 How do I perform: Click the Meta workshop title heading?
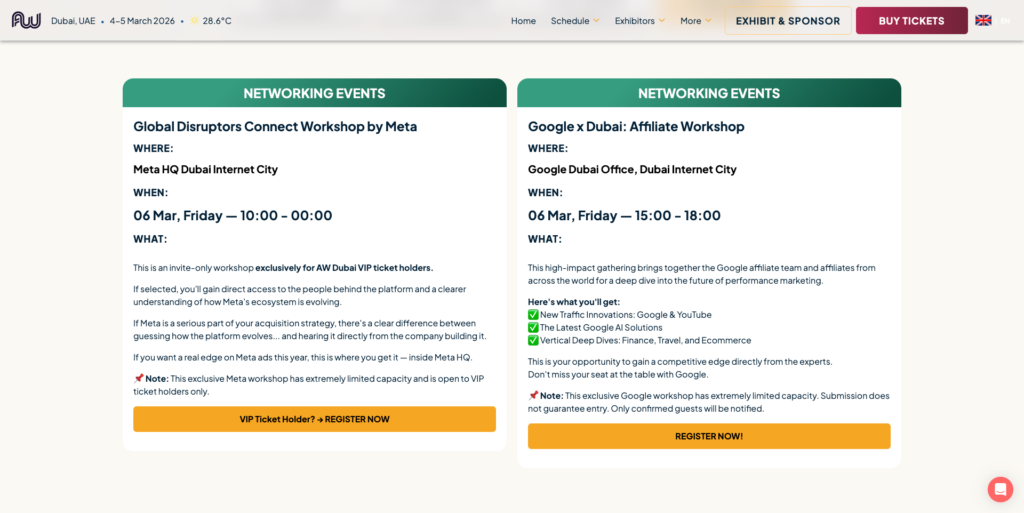275,127
